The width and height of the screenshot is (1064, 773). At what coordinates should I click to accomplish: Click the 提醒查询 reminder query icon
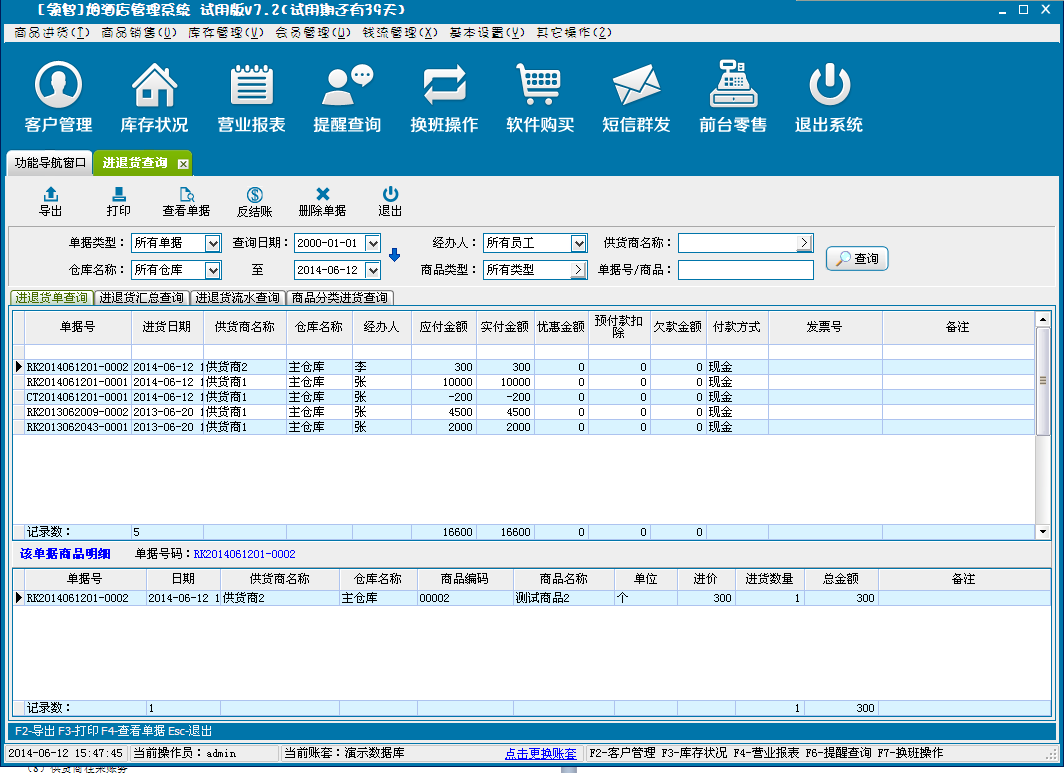tap(347, 87)
